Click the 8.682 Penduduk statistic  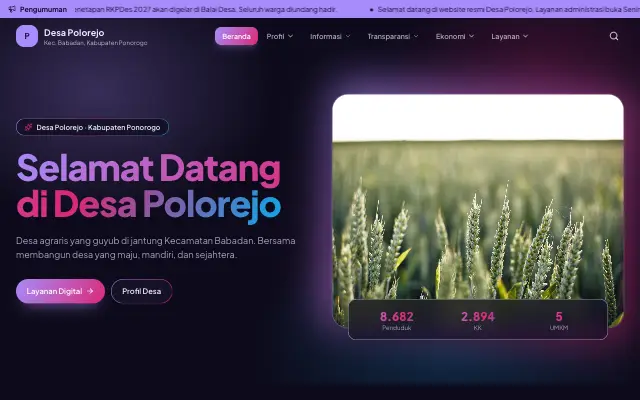396,320
